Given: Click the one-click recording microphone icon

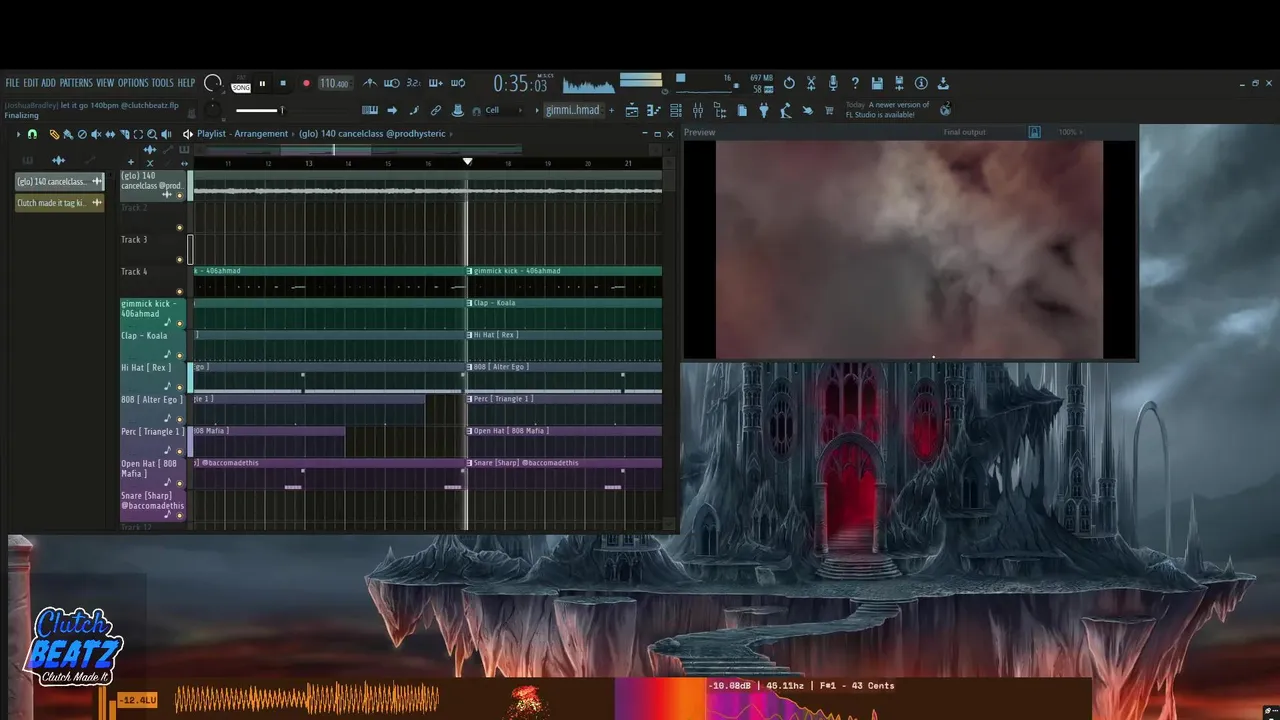Looking at the screenshot, I should 833,83.
